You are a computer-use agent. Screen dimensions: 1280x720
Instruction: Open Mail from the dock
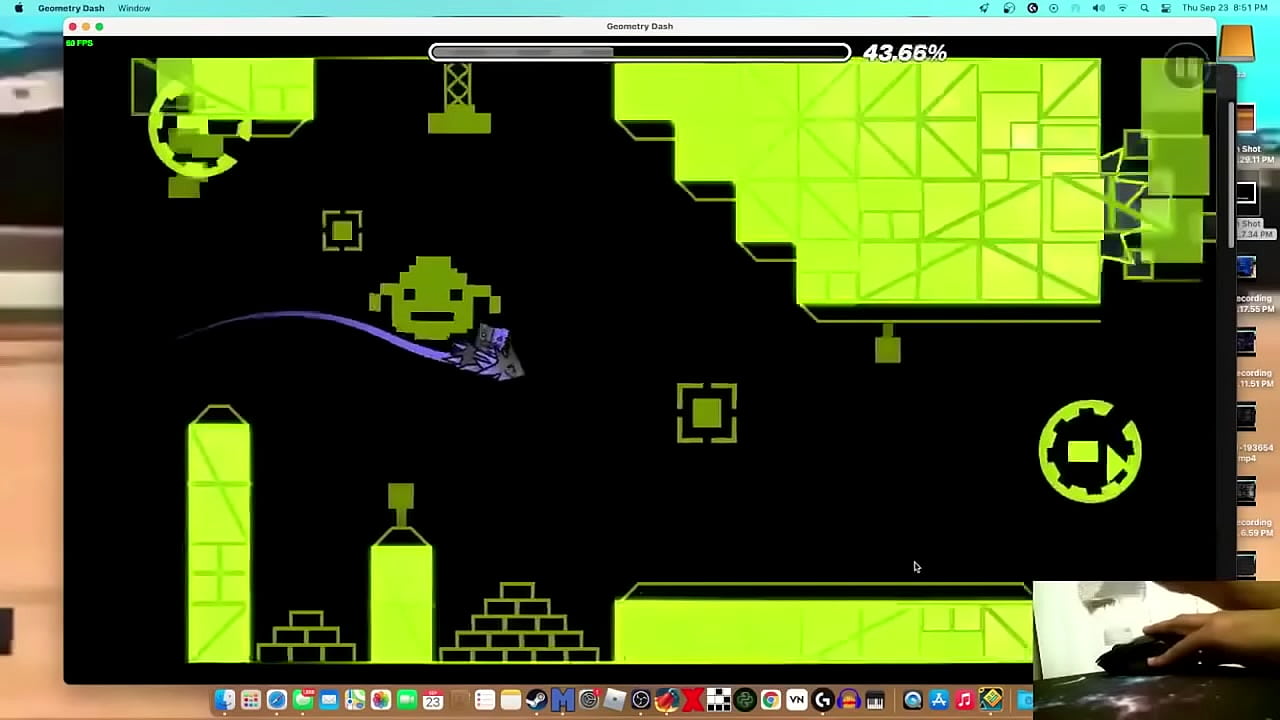pyautogui.click(x=327, y=700)
